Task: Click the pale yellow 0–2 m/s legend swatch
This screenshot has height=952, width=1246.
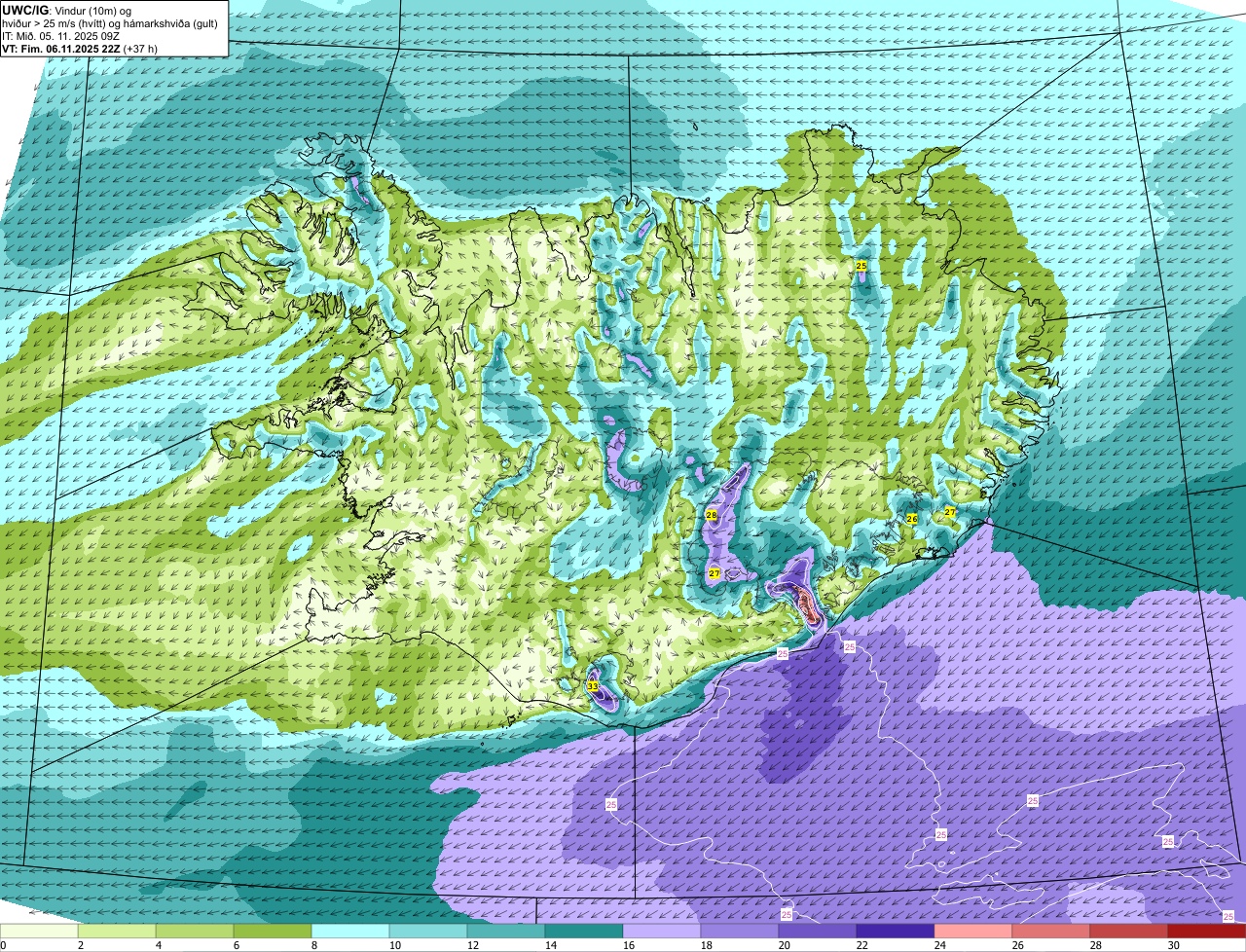Action: coord(39,932)
